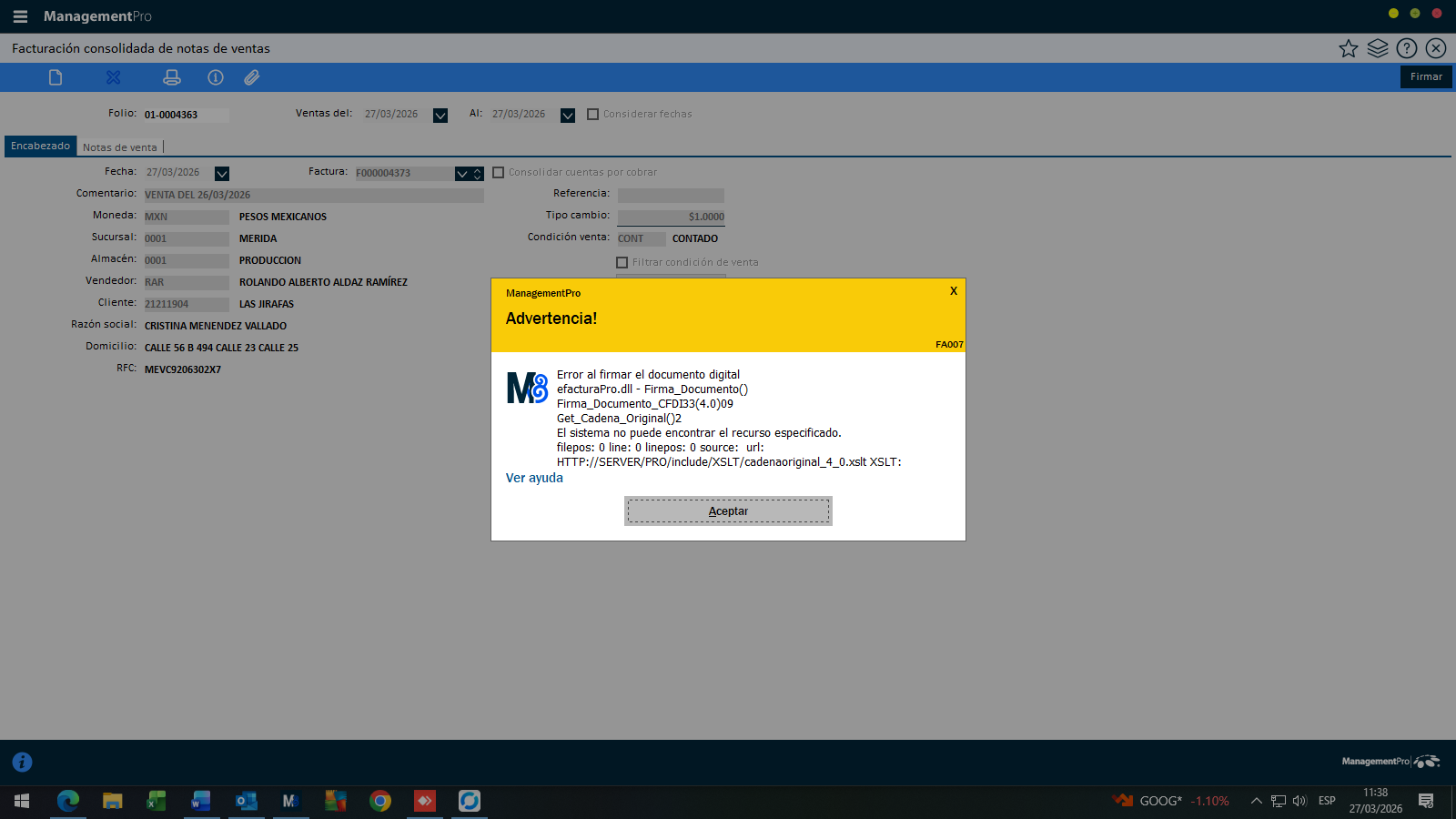Expand the Ventas del date dropdown
Viewport: 1456px width, 819px height.
[440, 116]
